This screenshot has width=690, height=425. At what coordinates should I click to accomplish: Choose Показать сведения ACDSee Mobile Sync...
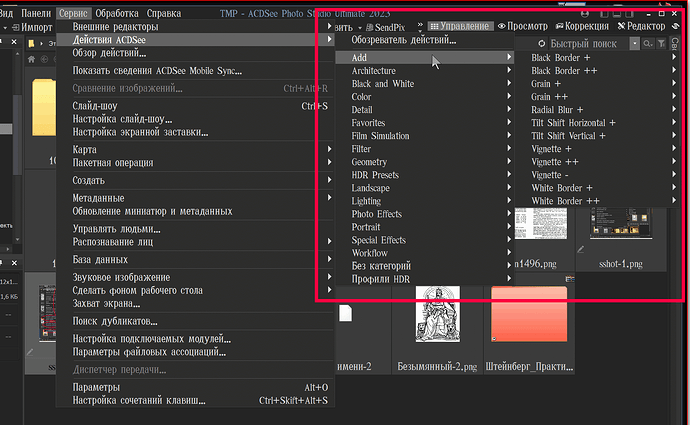[195, 70]
